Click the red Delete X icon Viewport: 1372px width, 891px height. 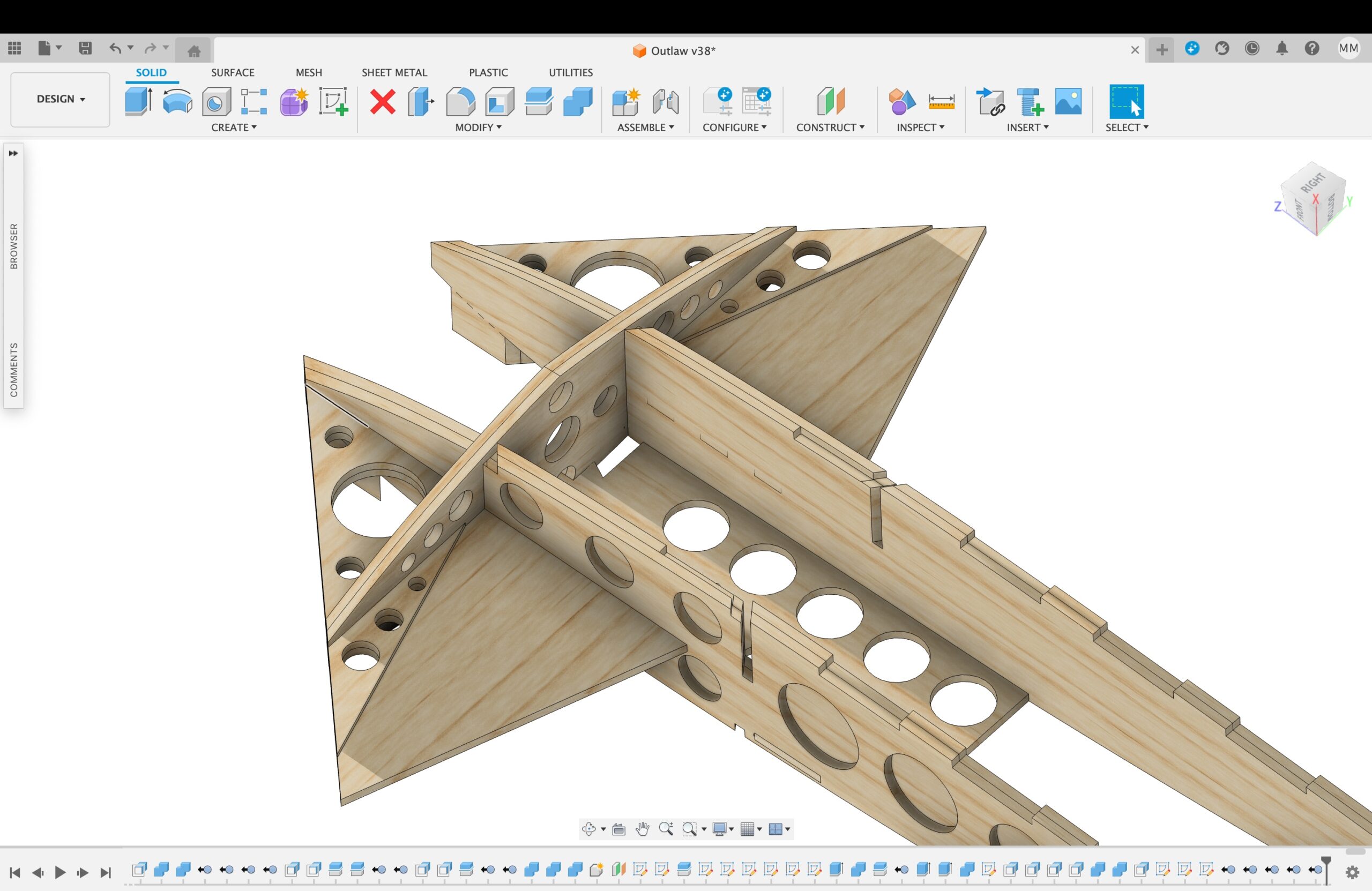tap(383, 102)
